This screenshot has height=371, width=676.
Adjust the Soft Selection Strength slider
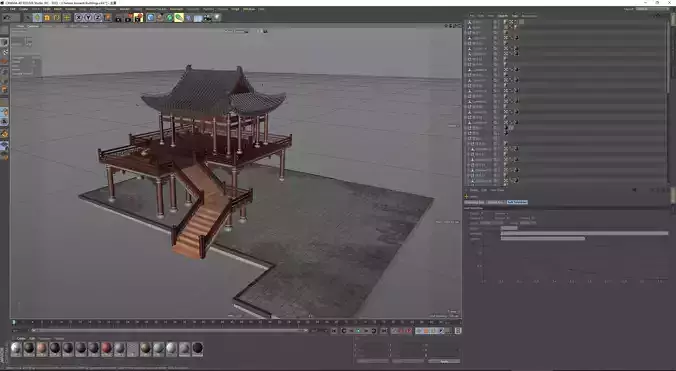pos(584,234)
